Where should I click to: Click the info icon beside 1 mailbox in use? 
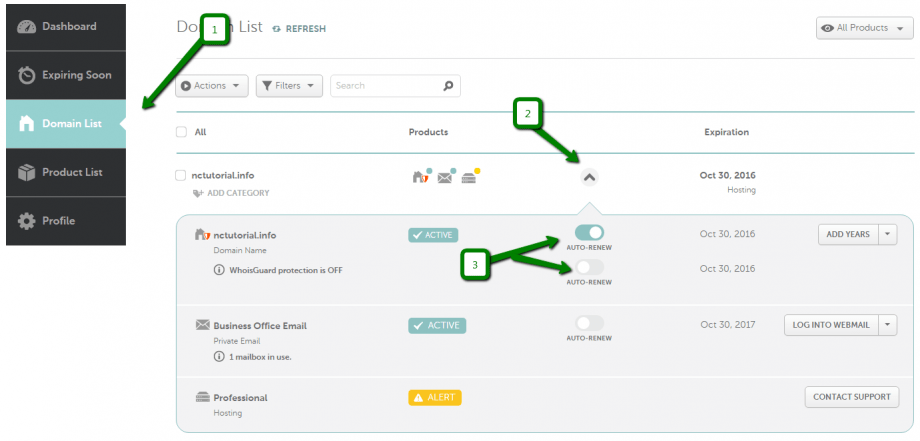[218, 357]
